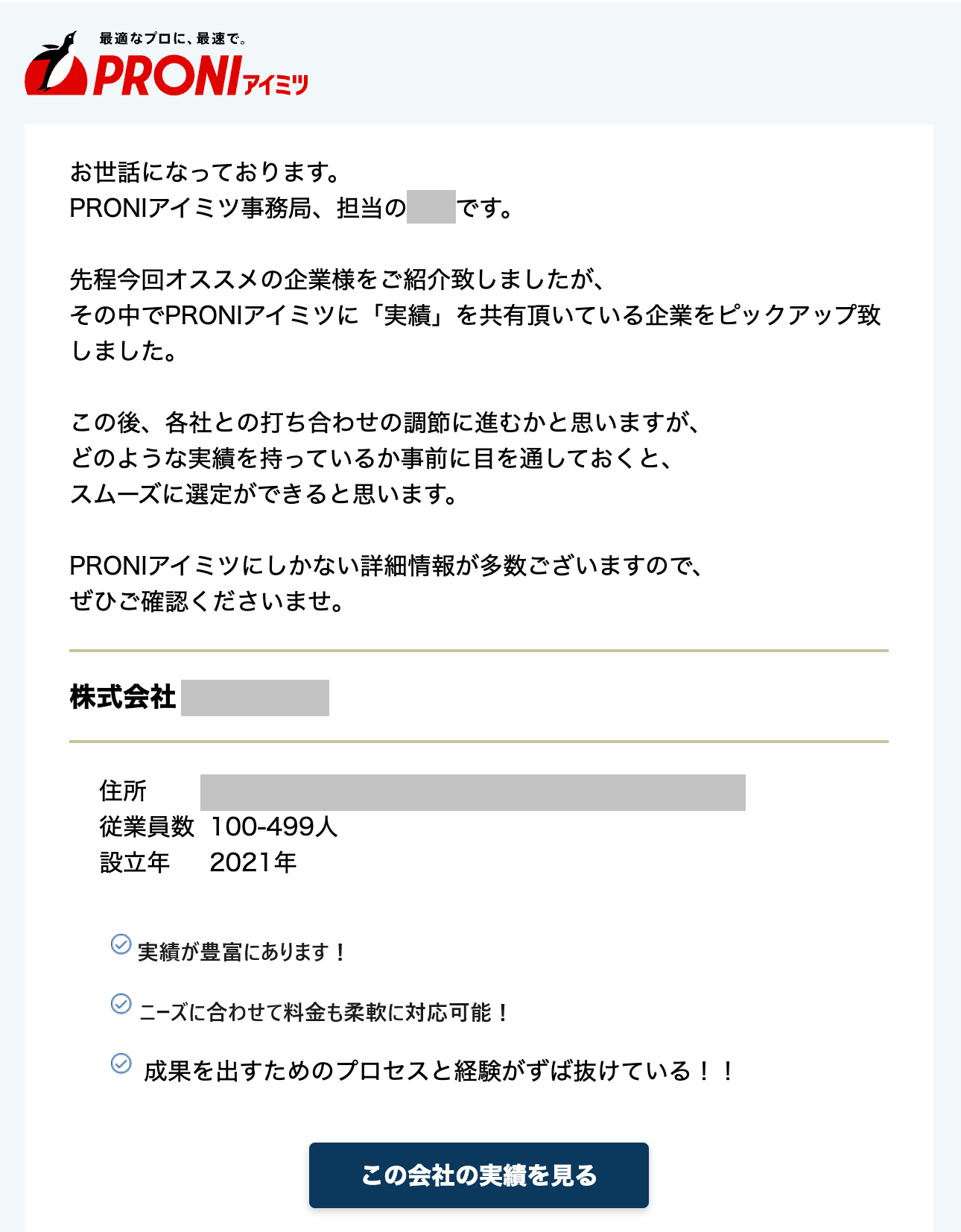Click the text ニーズに合わせて料金も柔軟に対応可能！

(324, 1012)
